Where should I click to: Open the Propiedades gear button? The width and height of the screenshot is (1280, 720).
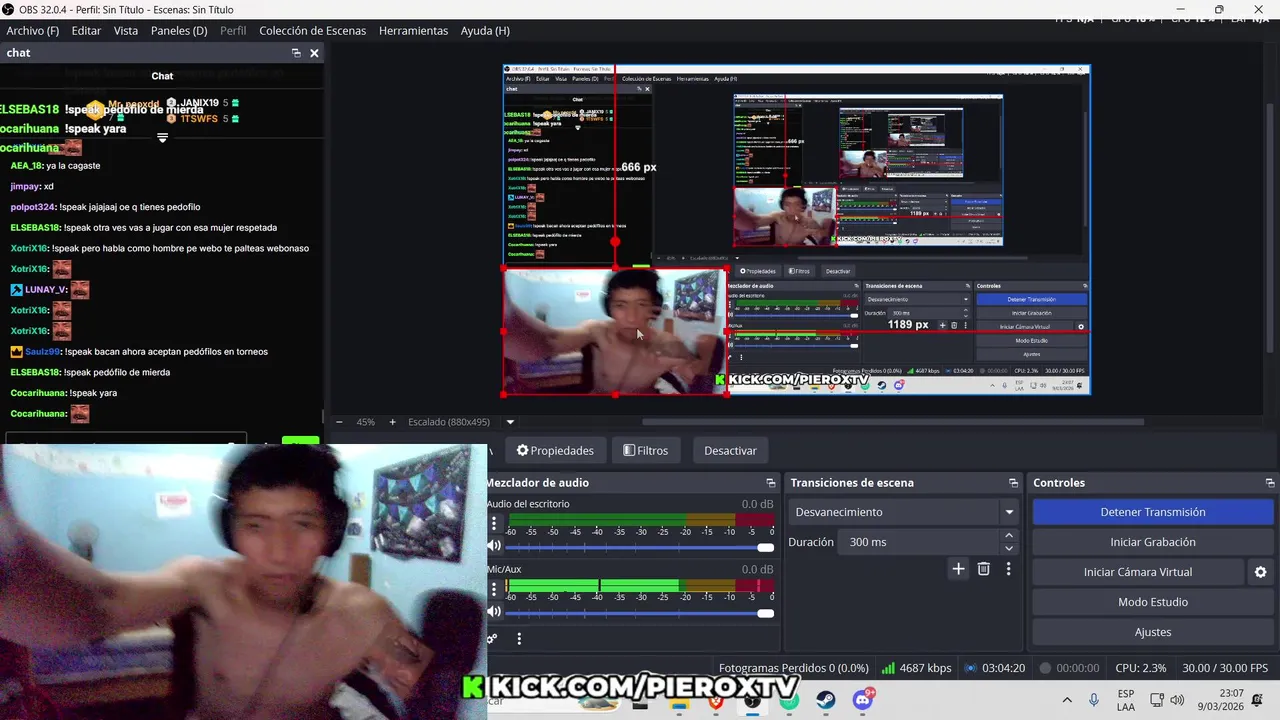click(555, 450)
